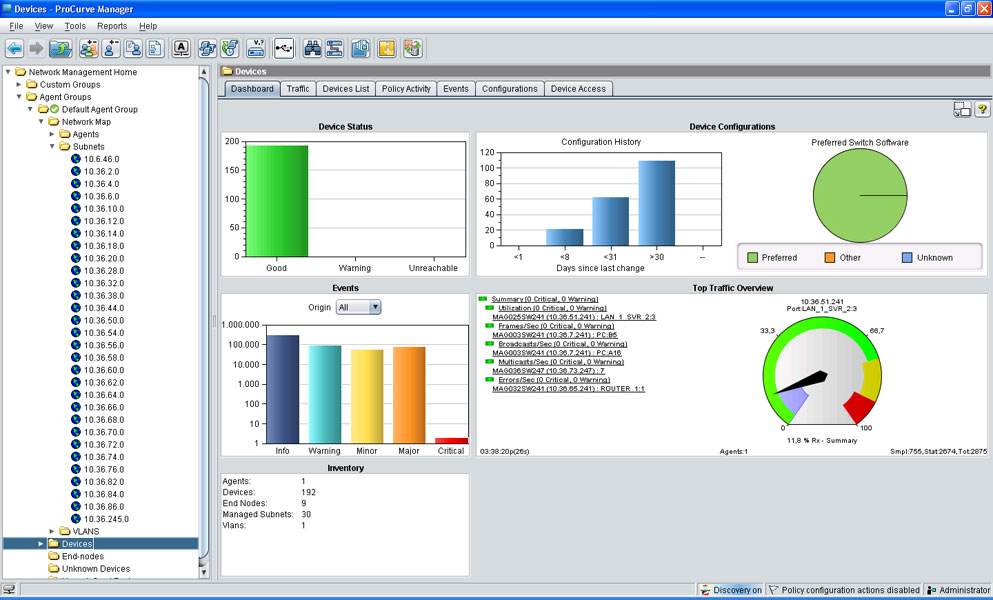The image size is (993, 600).
Task: Click the stacked-switches toolbar icon beside binoculars
Action: [334, 48]
